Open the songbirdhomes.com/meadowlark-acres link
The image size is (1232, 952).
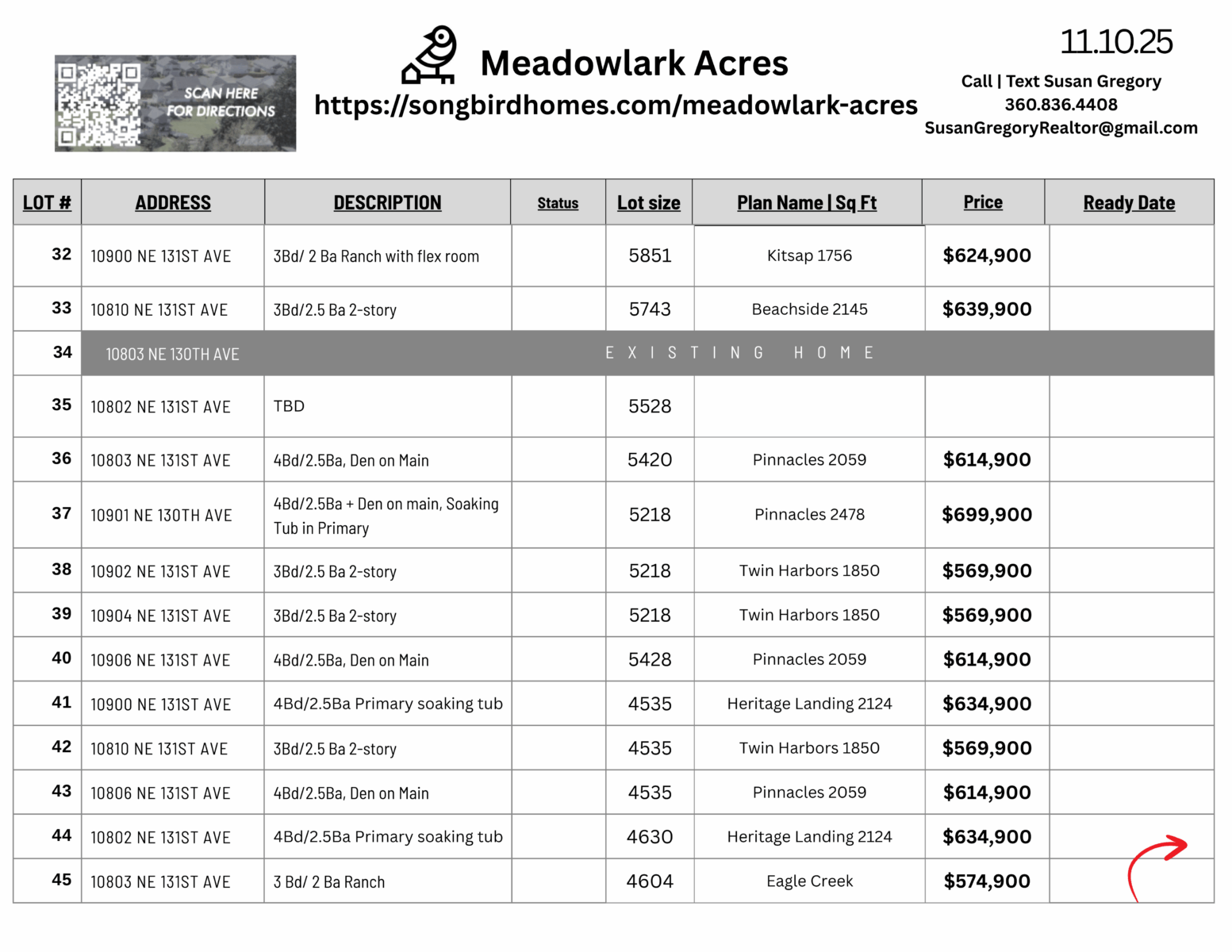tap(616, 105)
